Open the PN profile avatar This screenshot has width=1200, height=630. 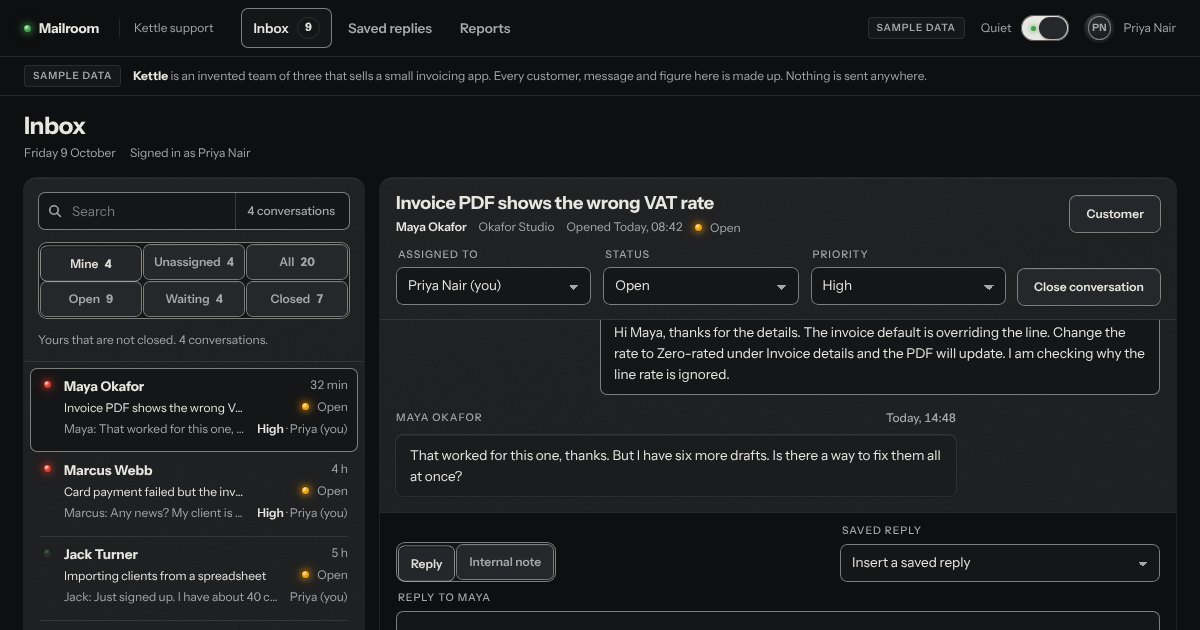tap(1099, 28)
